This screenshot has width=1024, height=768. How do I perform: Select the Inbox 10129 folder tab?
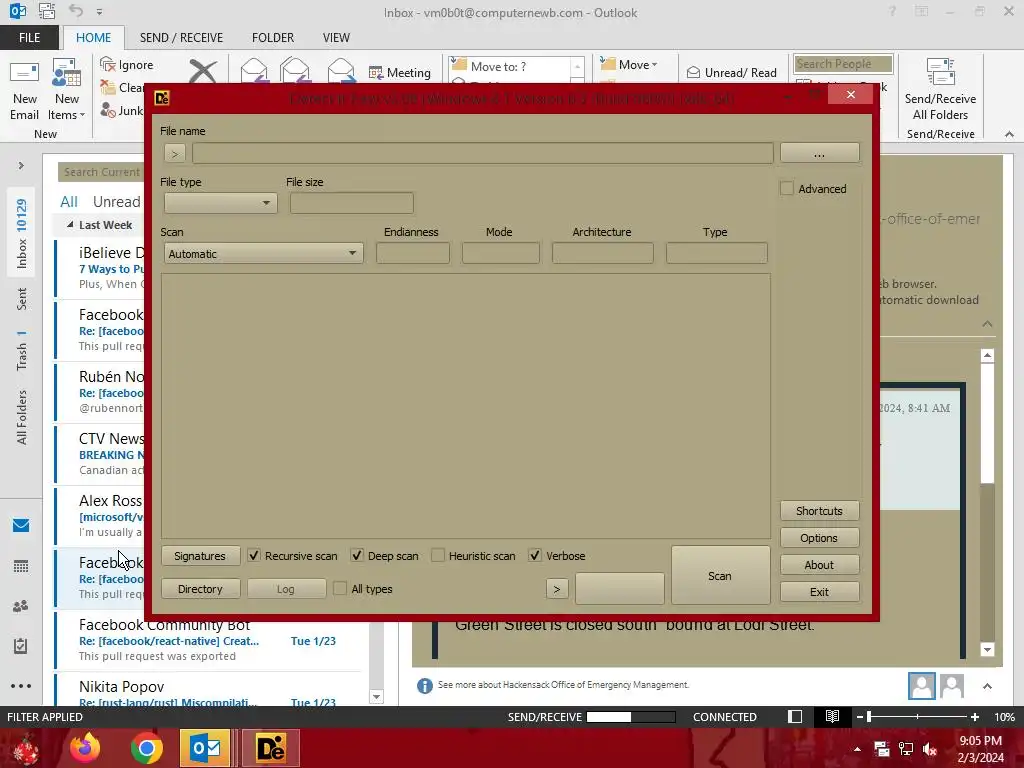[x=22, y=233]
